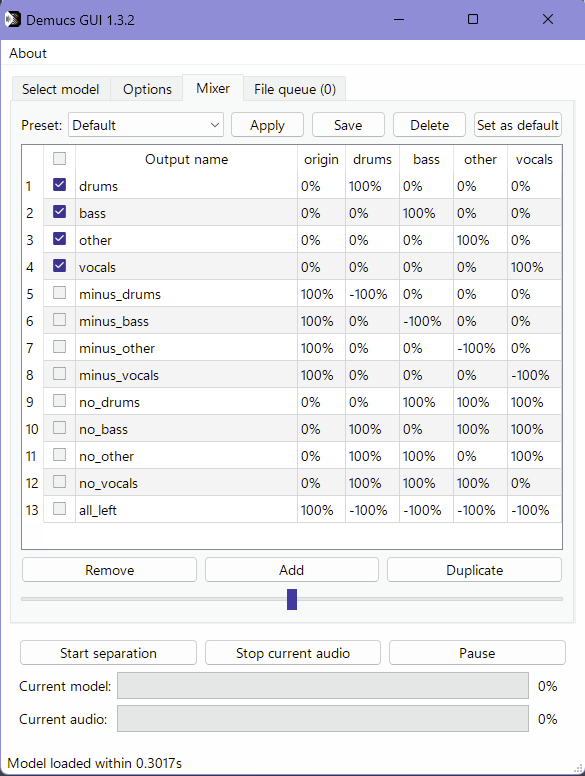Uncheck the vocals output checkbox
This screenshot has height=776, width=585.
coord(59,266)
